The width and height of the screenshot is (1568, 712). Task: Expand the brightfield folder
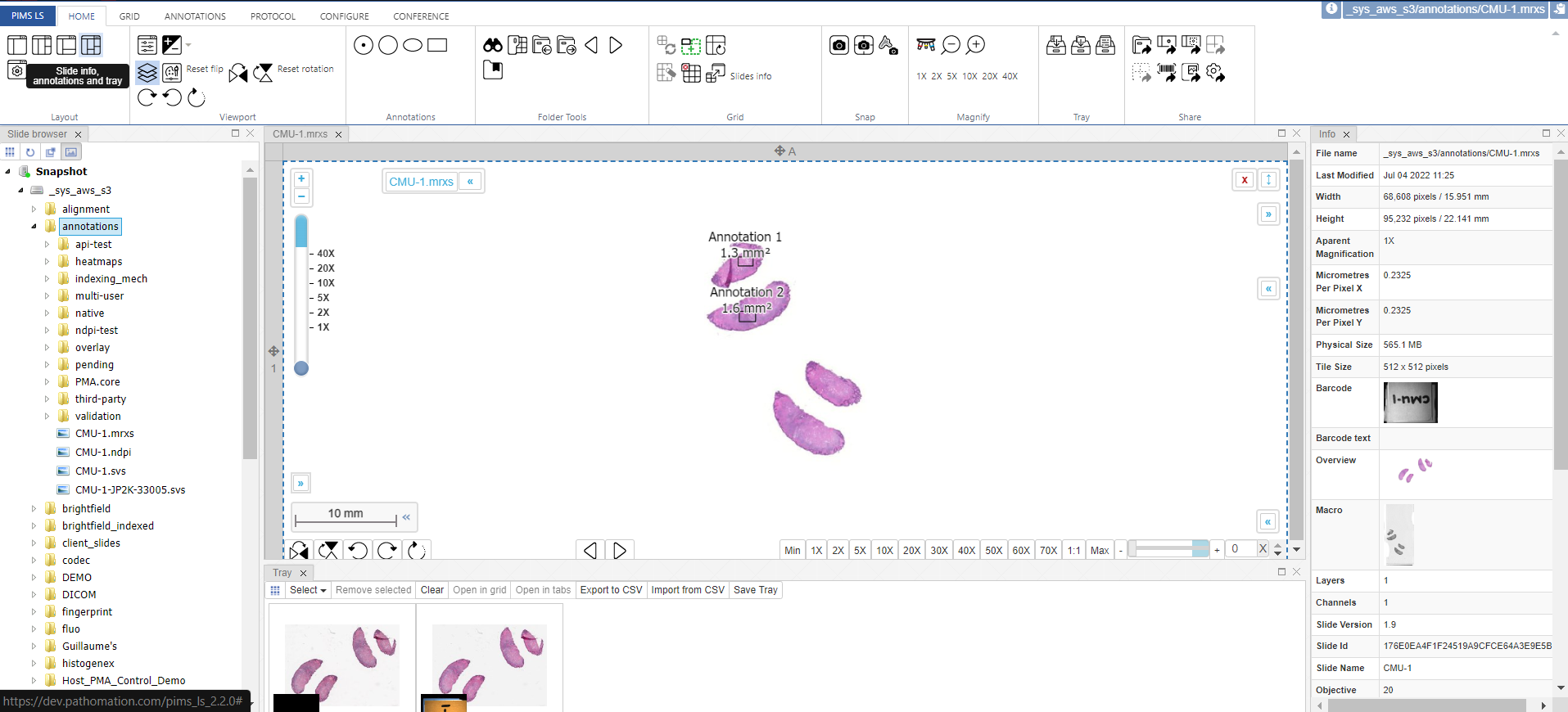click(34, 508)
